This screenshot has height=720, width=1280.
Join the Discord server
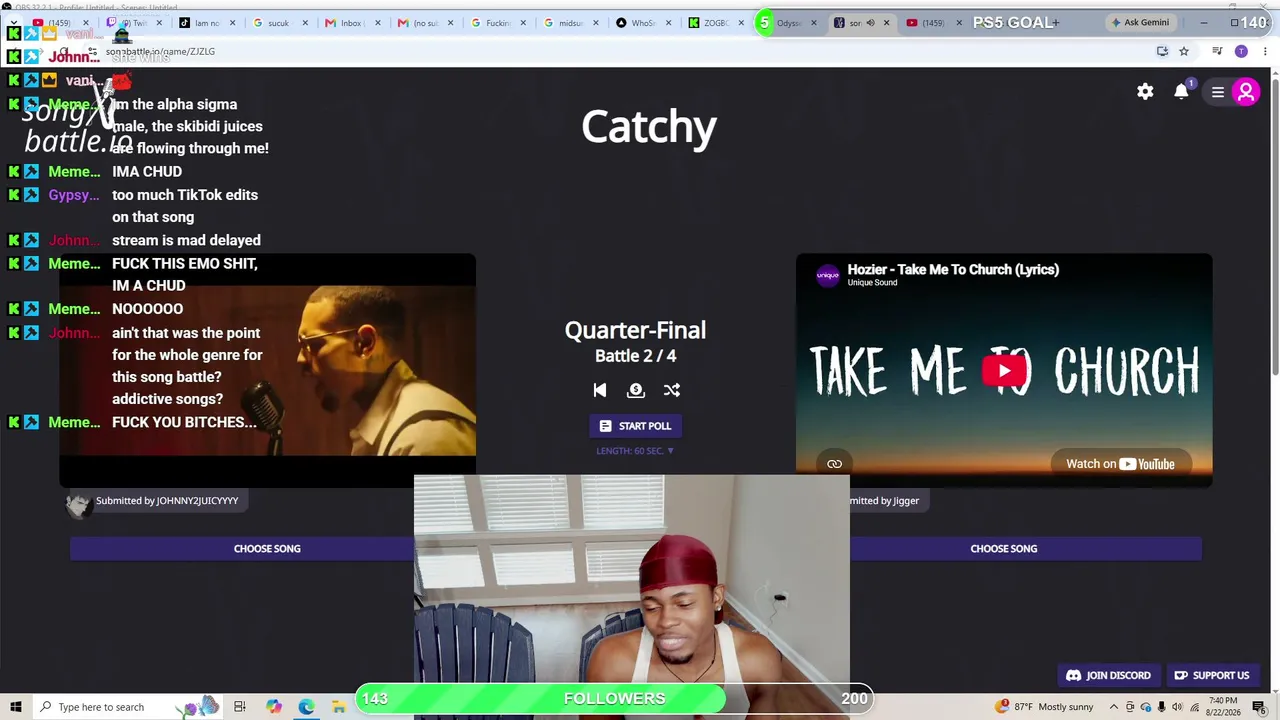click(x=1108, y=675)
